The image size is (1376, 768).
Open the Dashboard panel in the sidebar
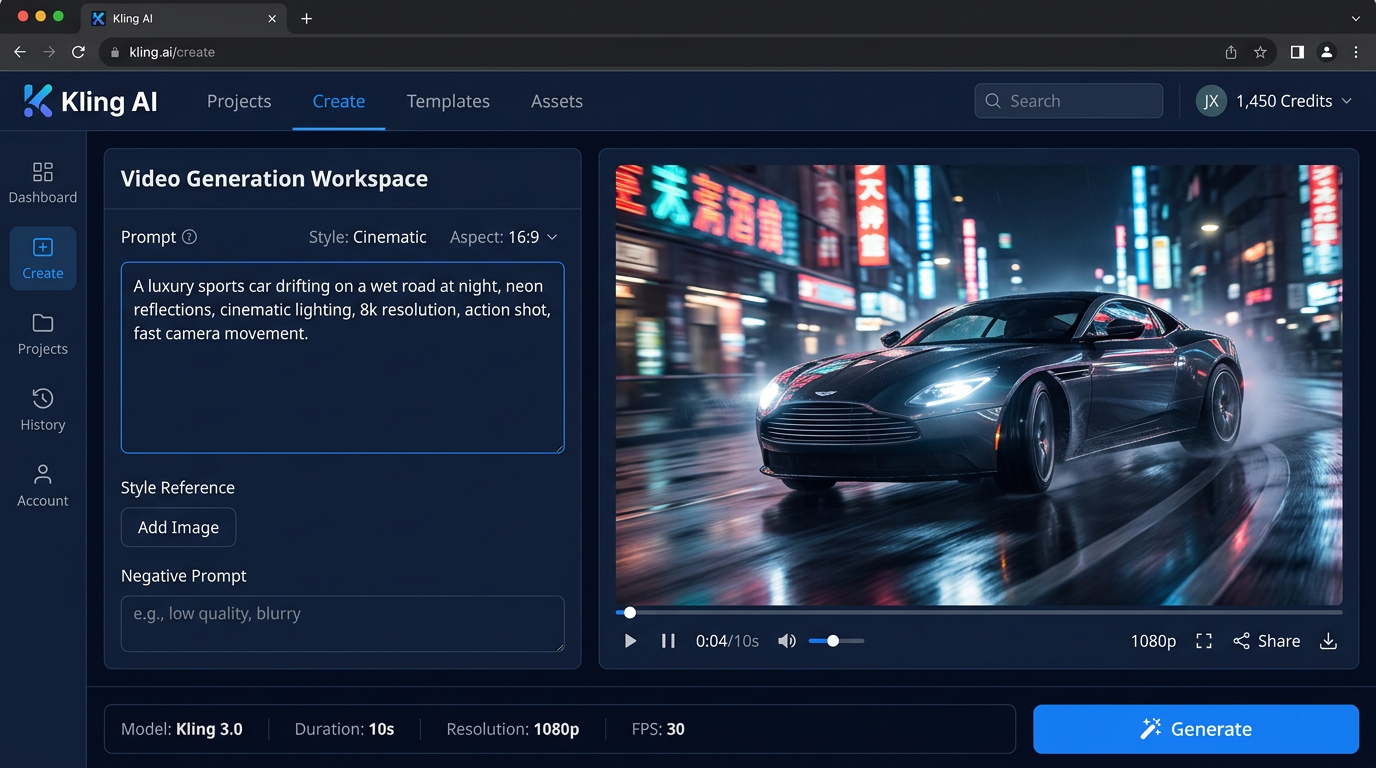(x=42, y=180)
